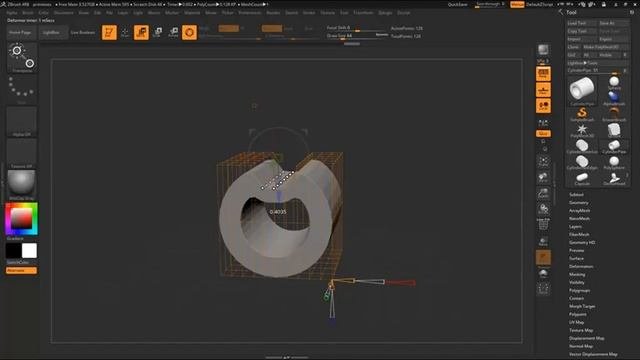640x360 pixels.
Task: Select the PolyMesh3D star tool thumbnail
Action: 582,131
